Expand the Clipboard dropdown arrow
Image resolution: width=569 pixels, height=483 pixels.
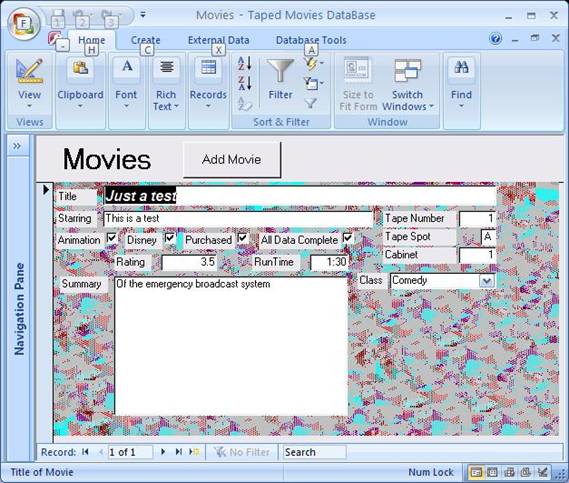click(x=80, y=106)
